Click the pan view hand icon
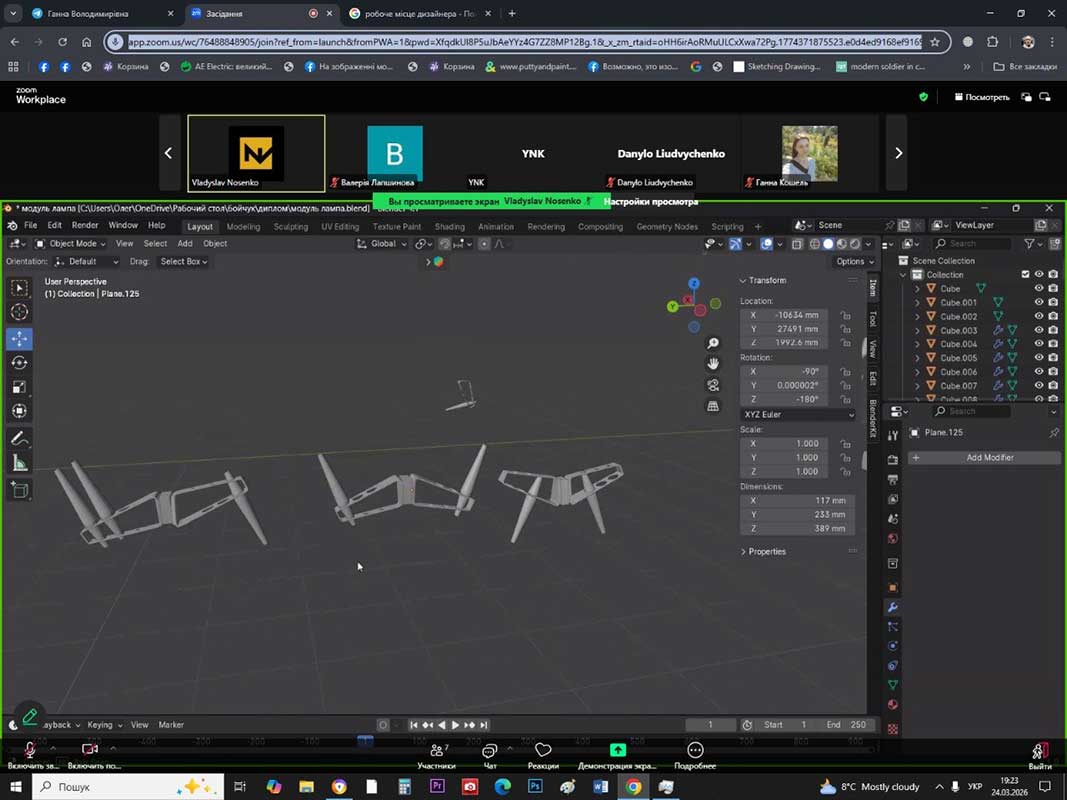1067x800 pixels. (713, 364)
